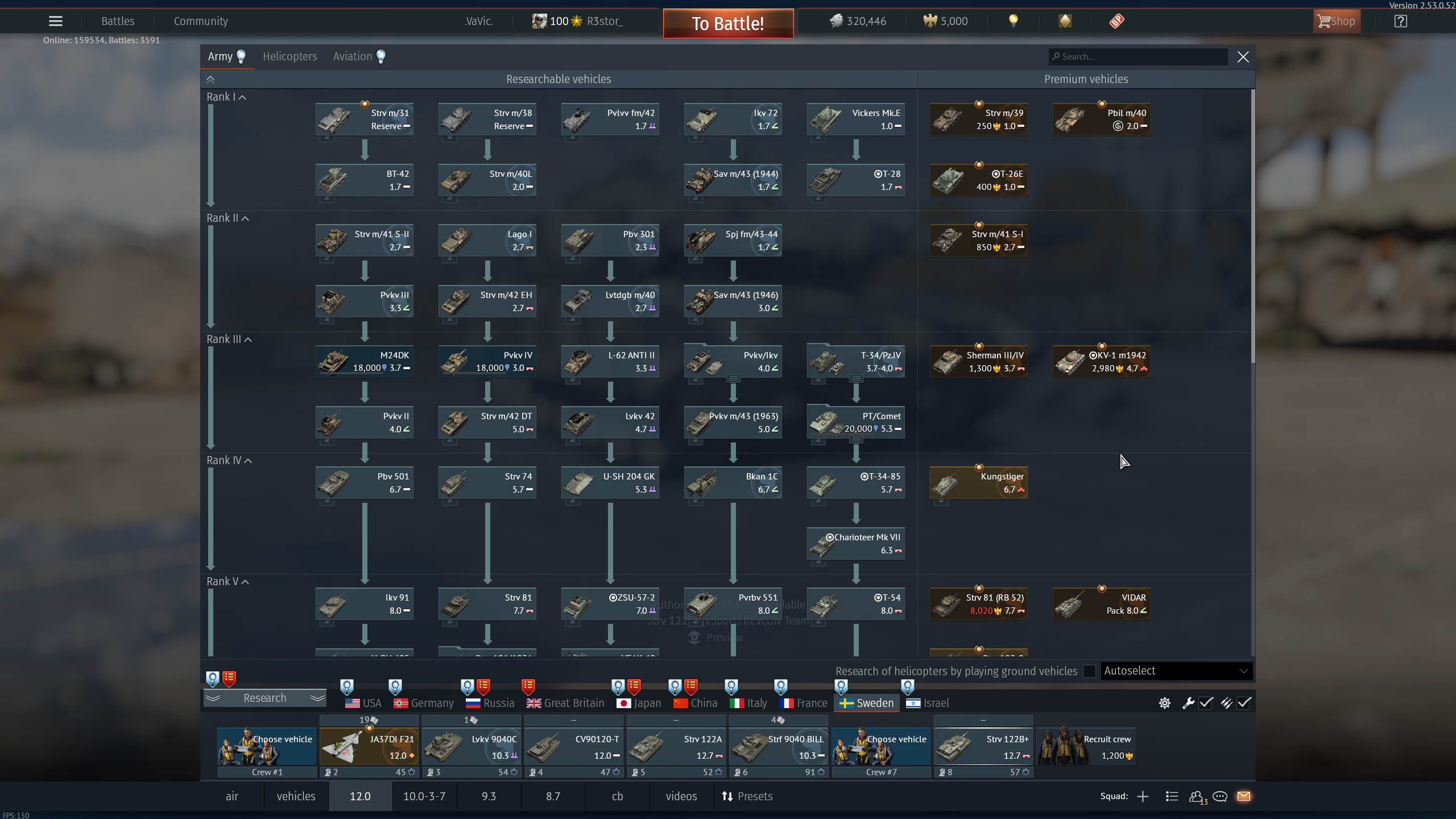1456x819 pixels.
Task: Switch to the Helicopters tab
Action: point(289,56)
